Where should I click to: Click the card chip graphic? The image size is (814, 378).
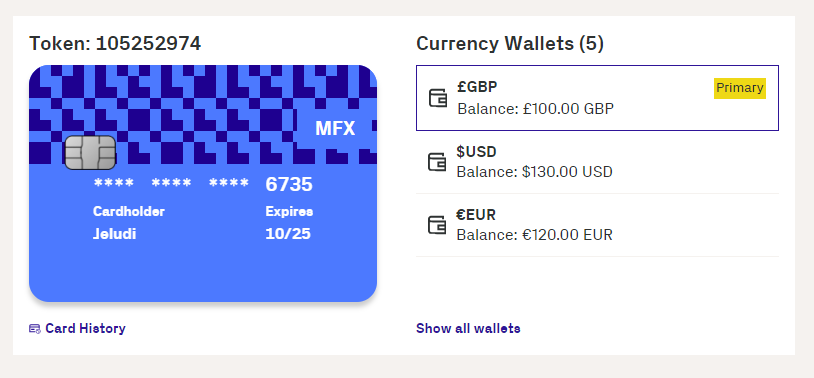pyautogui.click(x=90, y=153)
